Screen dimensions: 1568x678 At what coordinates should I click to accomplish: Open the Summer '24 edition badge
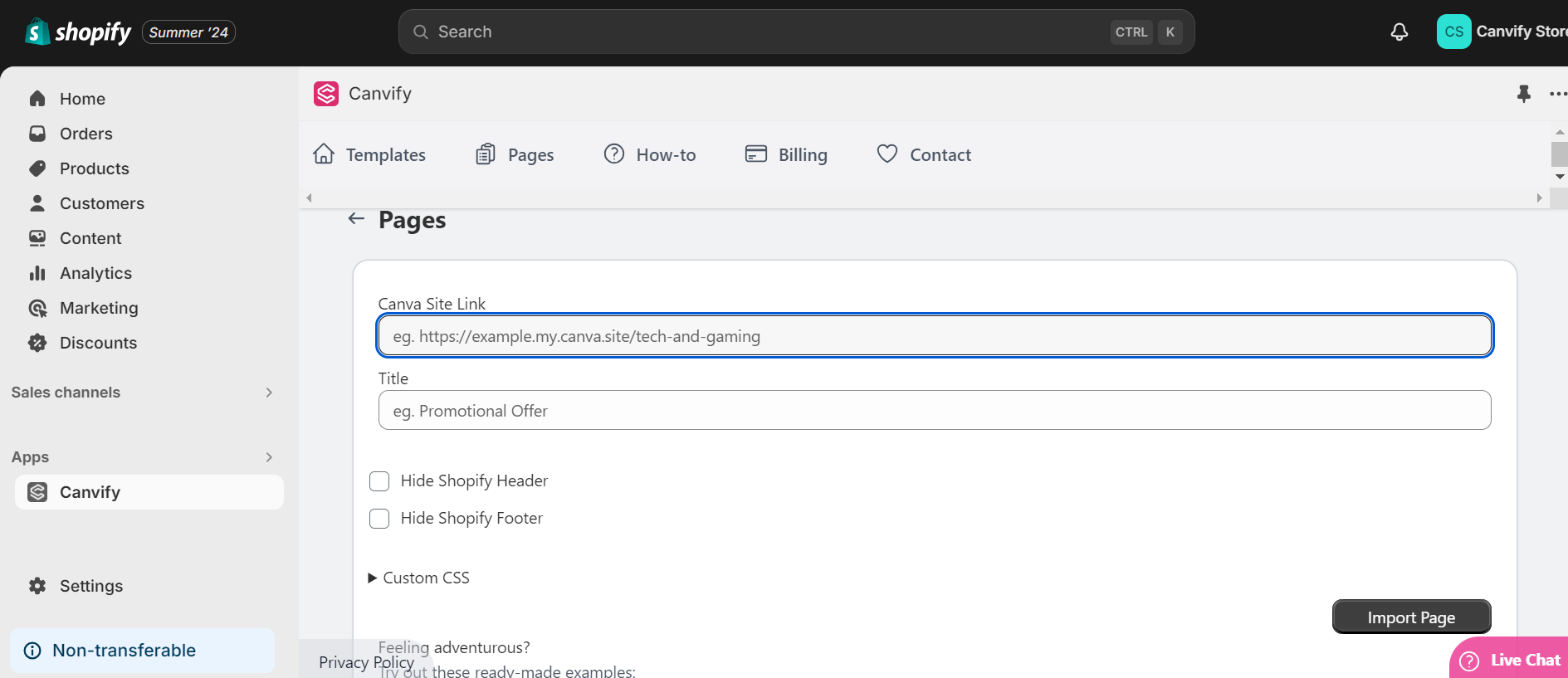tap(188, 32)
